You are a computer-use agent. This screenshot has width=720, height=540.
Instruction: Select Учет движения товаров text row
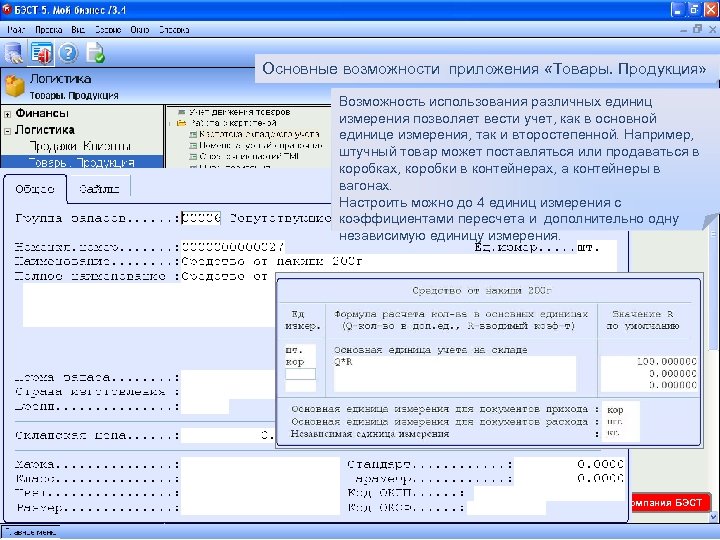point(239,112)
